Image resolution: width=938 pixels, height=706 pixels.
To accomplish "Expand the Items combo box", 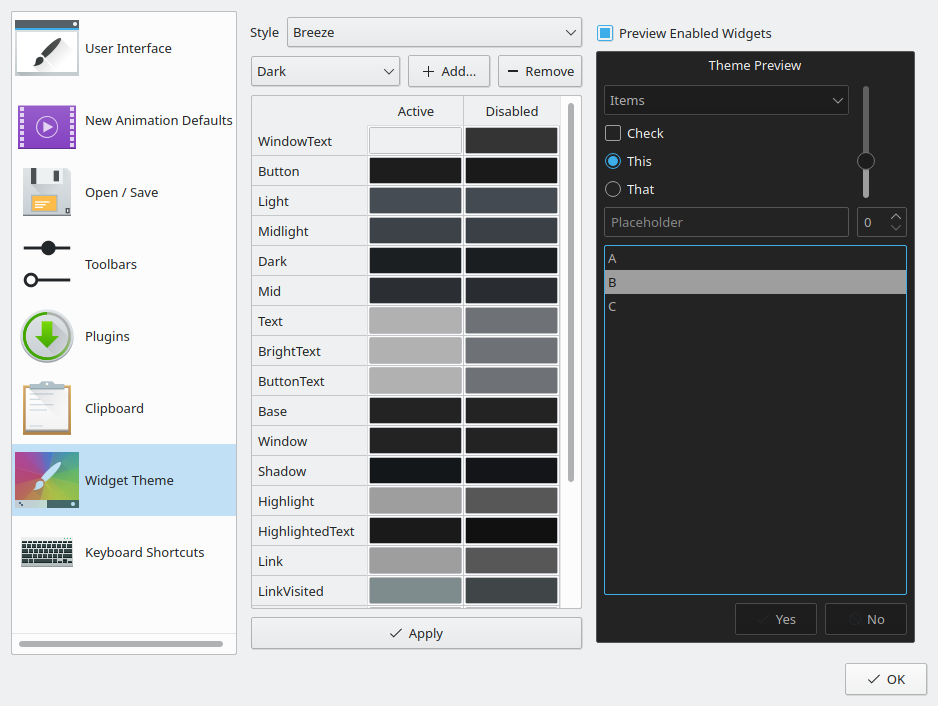I will point(726,100).
